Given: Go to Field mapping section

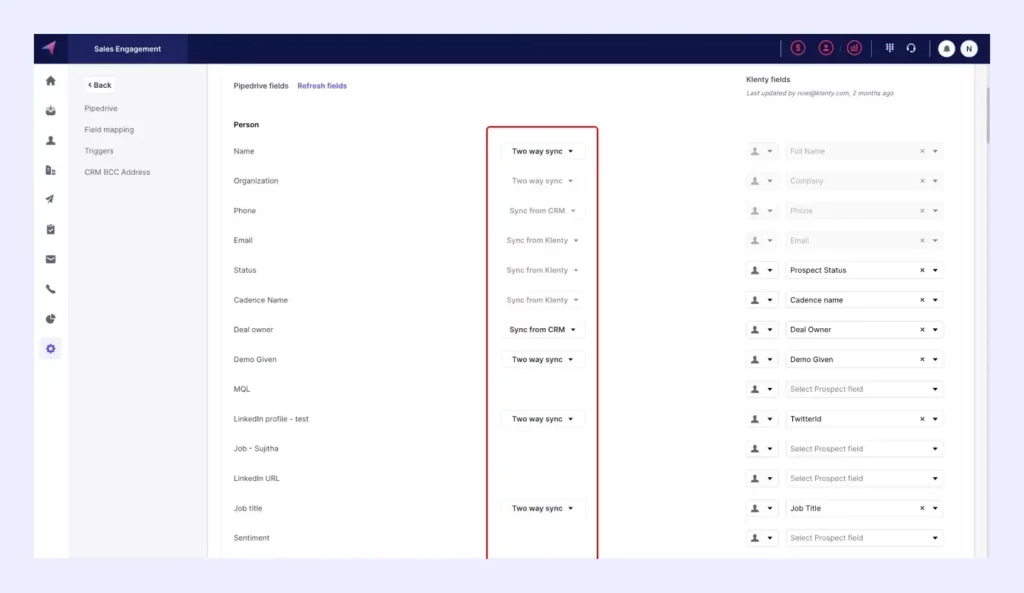Looking at the screenshot, I should 109,129.
